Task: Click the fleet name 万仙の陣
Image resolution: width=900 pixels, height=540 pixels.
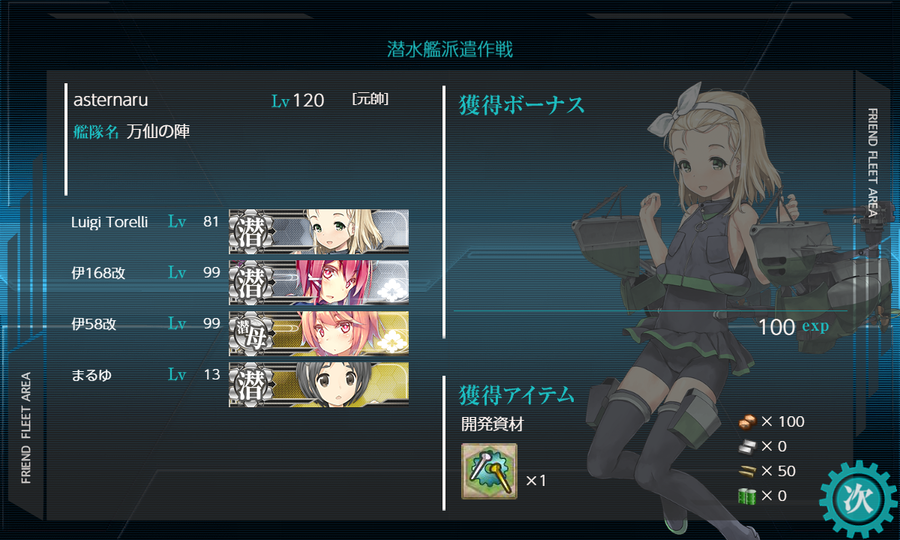Action: 158,131
